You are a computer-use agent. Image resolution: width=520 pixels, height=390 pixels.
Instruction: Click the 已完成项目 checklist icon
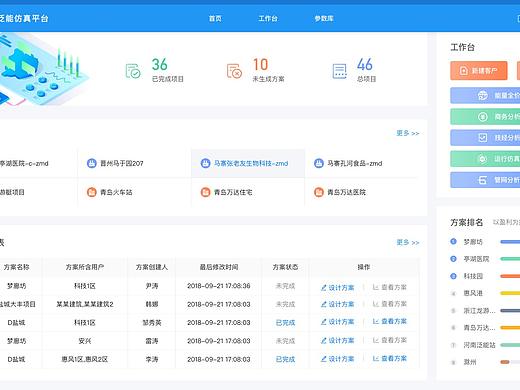click(133, 71)
